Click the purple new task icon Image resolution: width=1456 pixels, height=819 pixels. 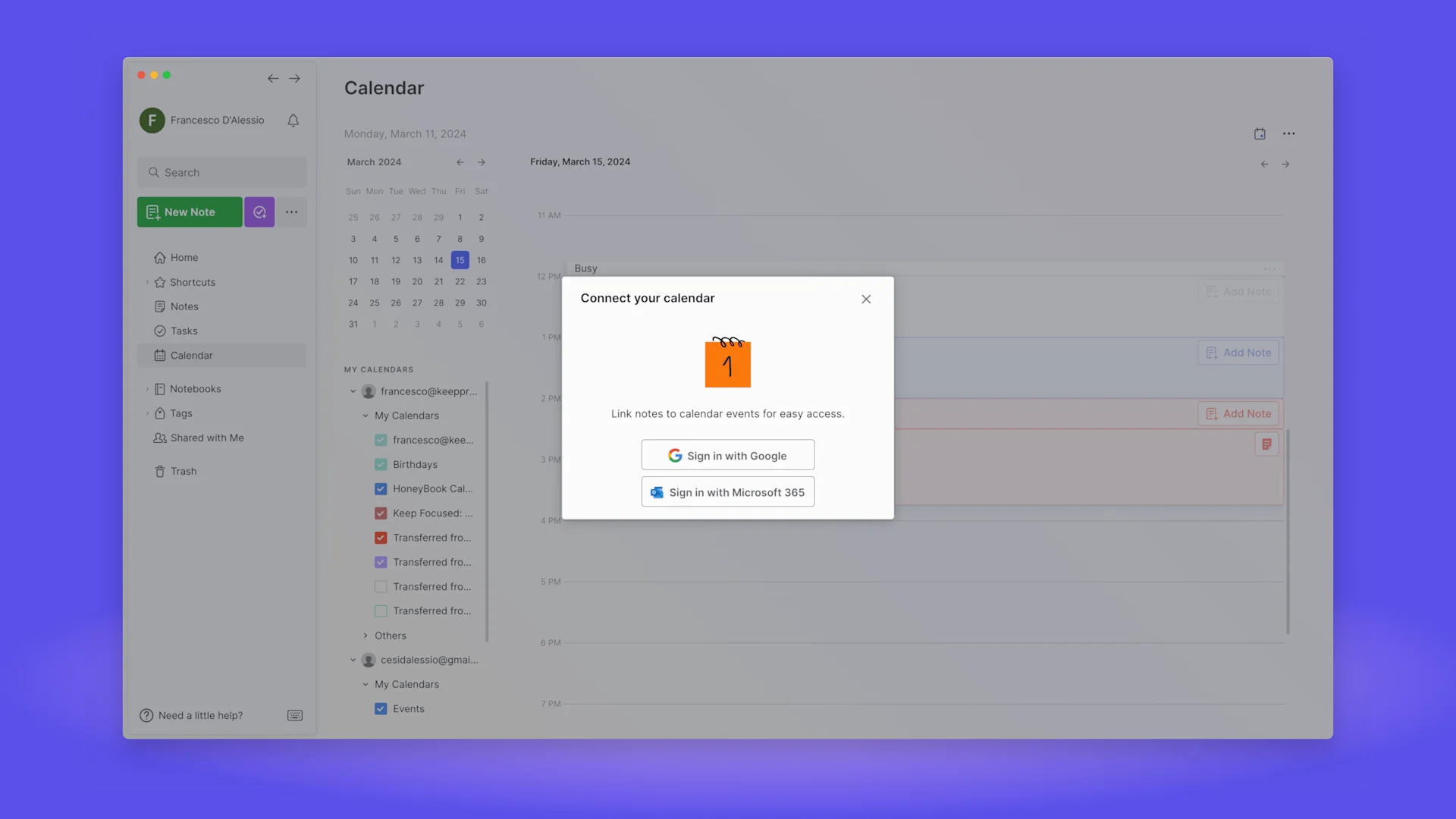point(259,212)
